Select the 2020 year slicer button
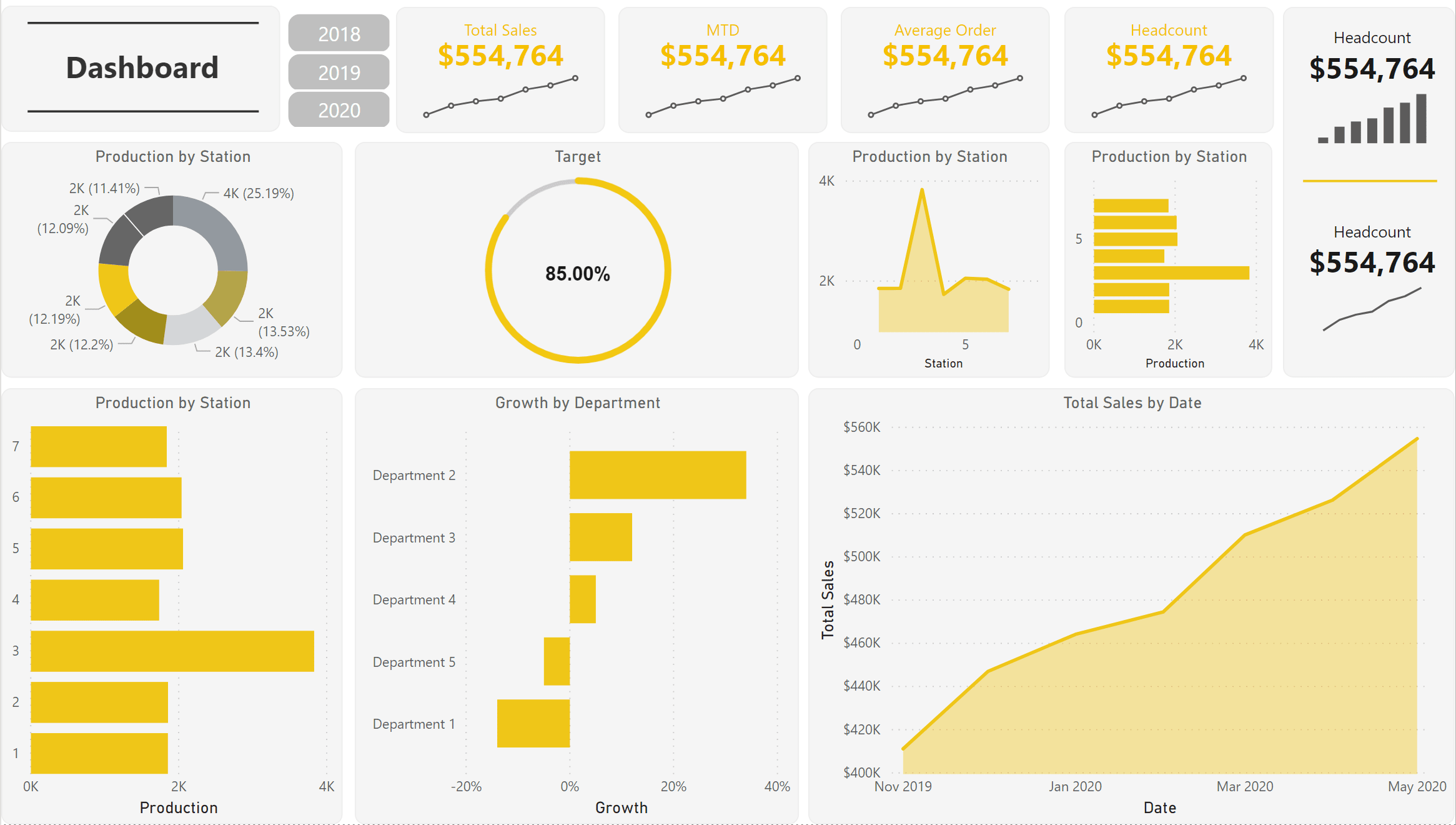This screenshot has width=1456, height=825. [x=339, y=110]
